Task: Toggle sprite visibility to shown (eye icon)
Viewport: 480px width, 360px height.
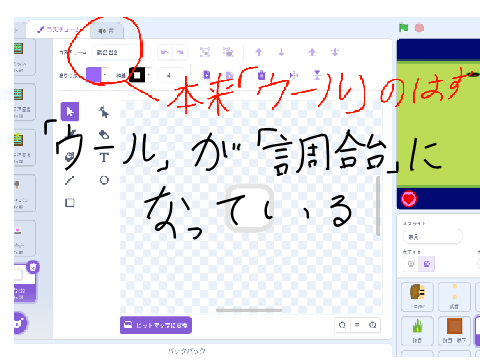Action: (x=411, y=264)
